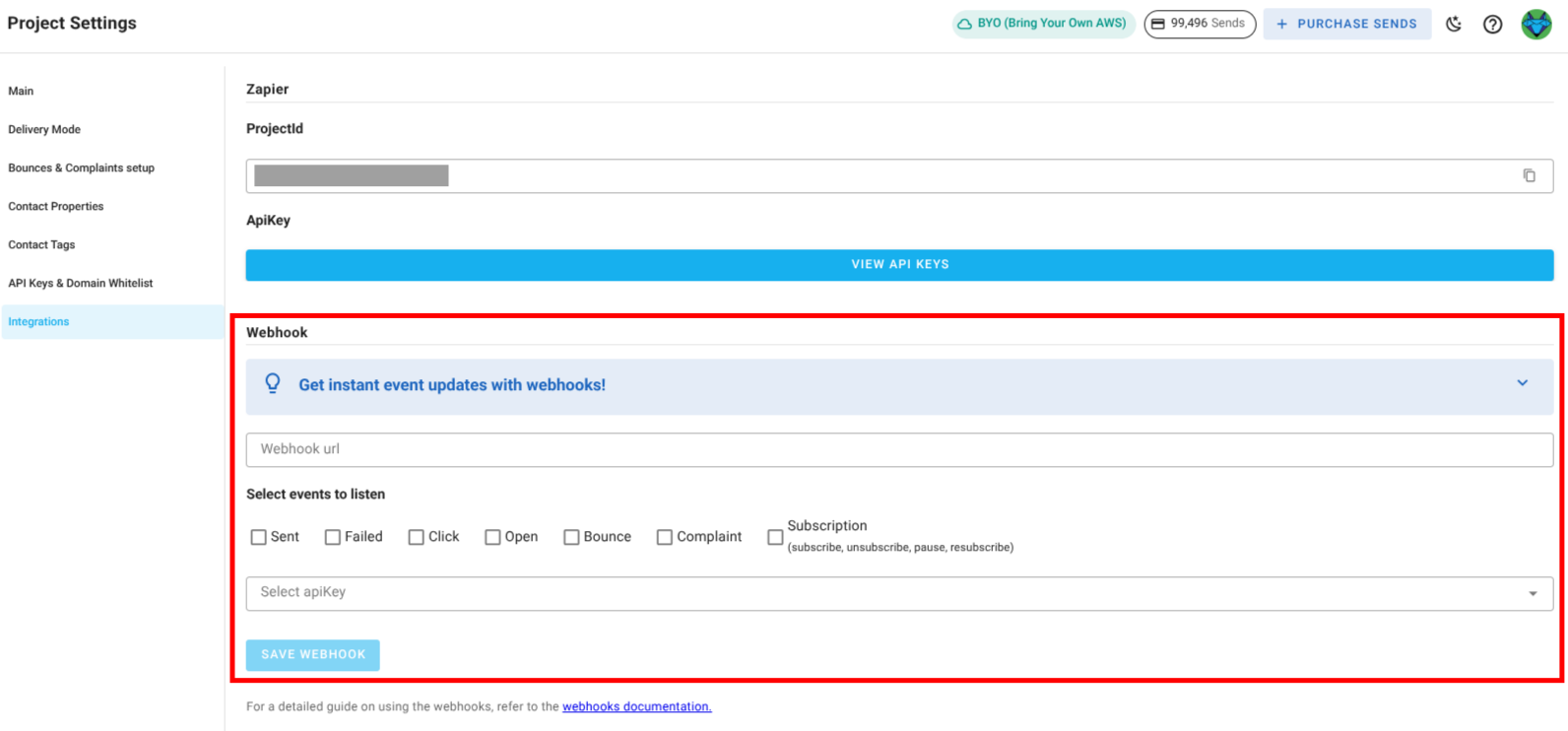Viewport: 1568px width, 731px height.
Task: Expand the webhooks info banner chevron
Action: pos(1522,383)
